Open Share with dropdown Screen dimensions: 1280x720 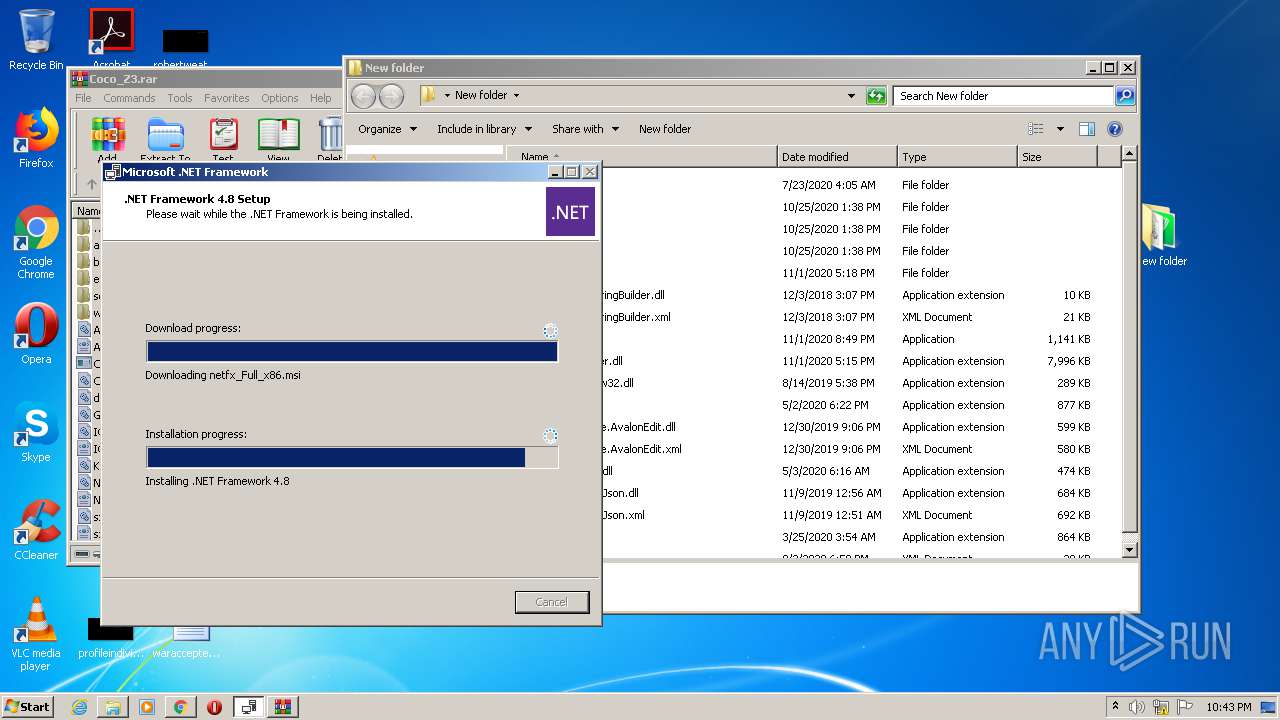[585, 129]
